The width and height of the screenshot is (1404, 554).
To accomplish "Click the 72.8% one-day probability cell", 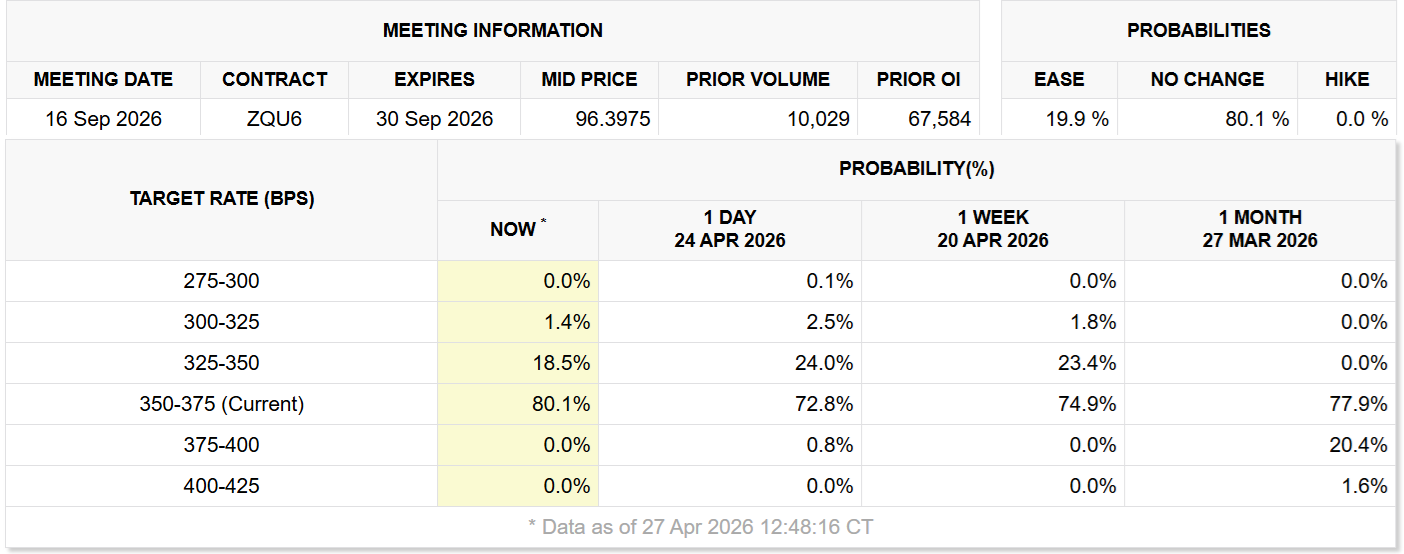I will pos(829,404).
